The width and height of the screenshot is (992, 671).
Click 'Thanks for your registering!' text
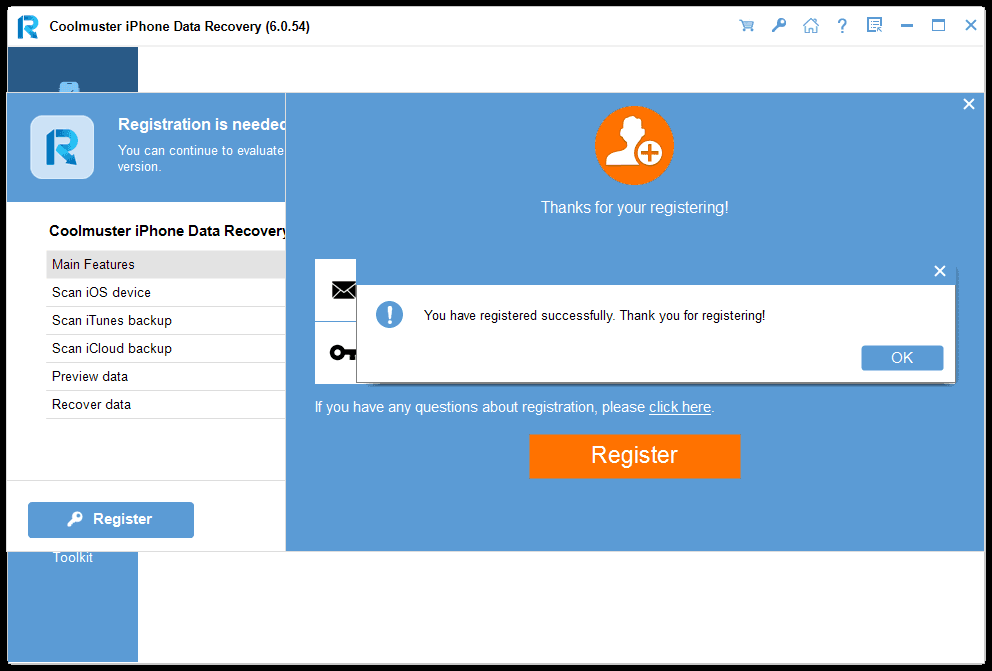pos(635,207)
